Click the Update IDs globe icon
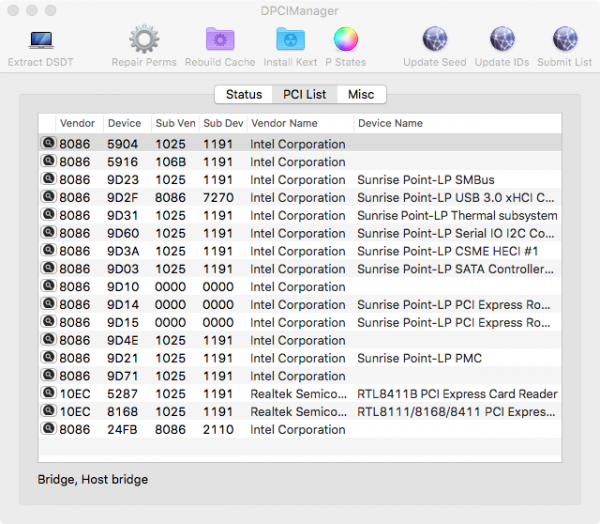The height and width of the screenshot is (524, 600). click(502, 41)
